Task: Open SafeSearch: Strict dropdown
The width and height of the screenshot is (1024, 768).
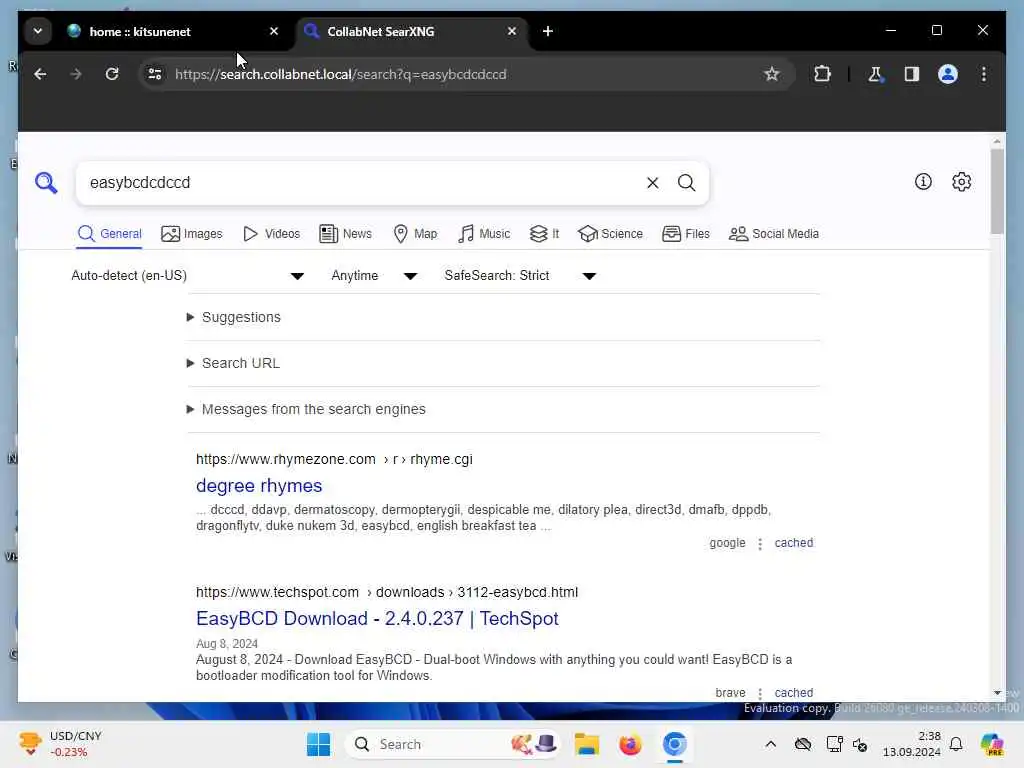Action: pyautogui.click(x=520, y=276)
